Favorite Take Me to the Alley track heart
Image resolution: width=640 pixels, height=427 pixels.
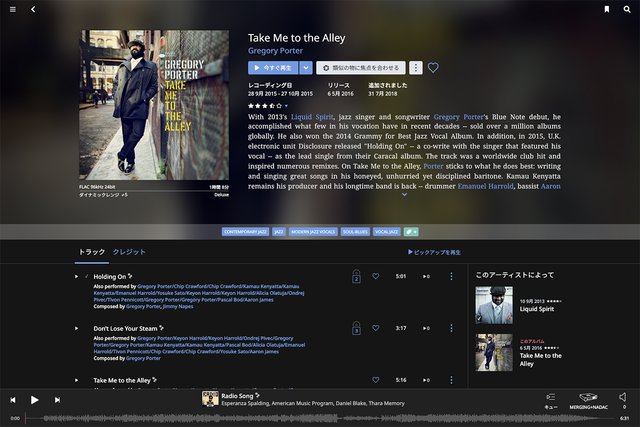click(376, 380)
